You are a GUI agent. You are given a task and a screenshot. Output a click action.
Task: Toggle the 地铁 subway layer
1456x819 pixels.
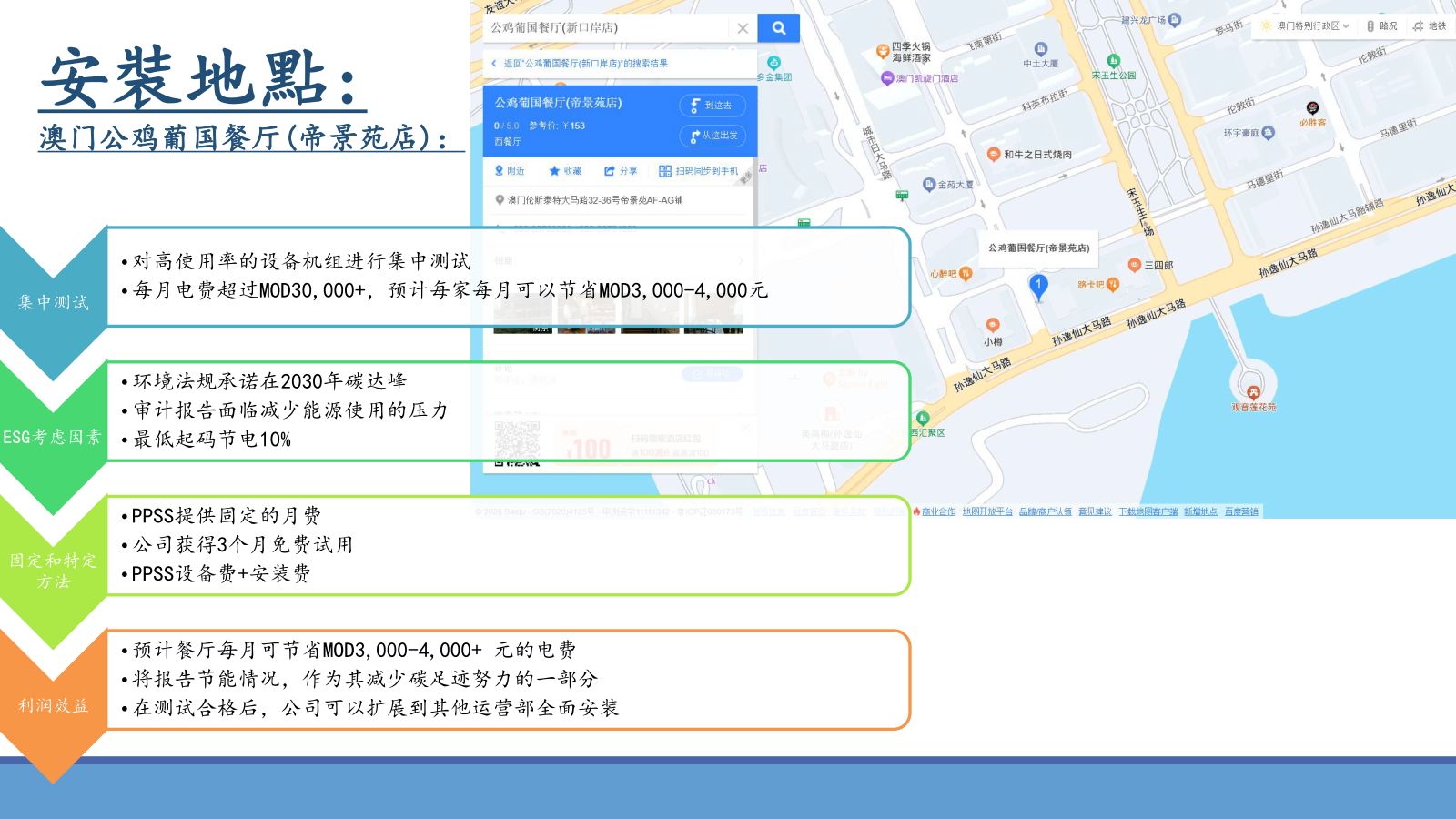(1430, 26)
